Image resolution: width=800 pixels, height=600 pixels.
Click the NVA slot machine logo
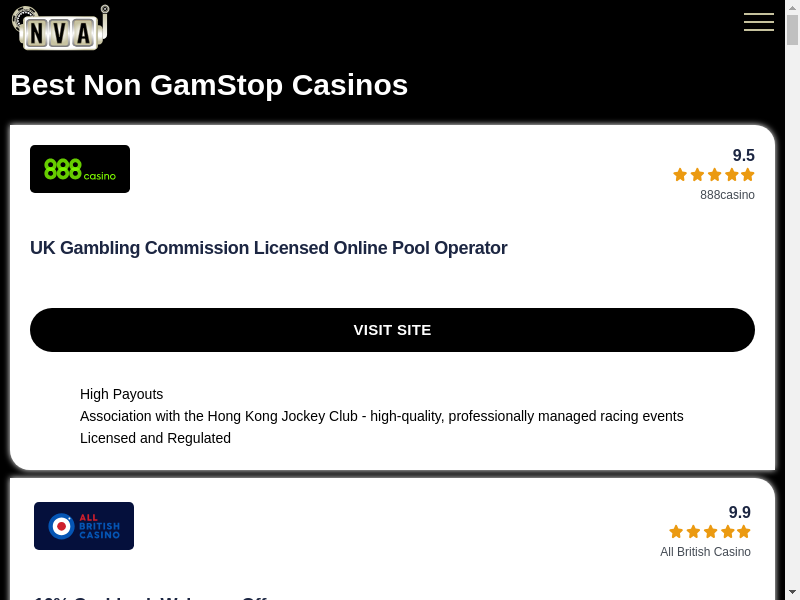click(x=60, y=28)
